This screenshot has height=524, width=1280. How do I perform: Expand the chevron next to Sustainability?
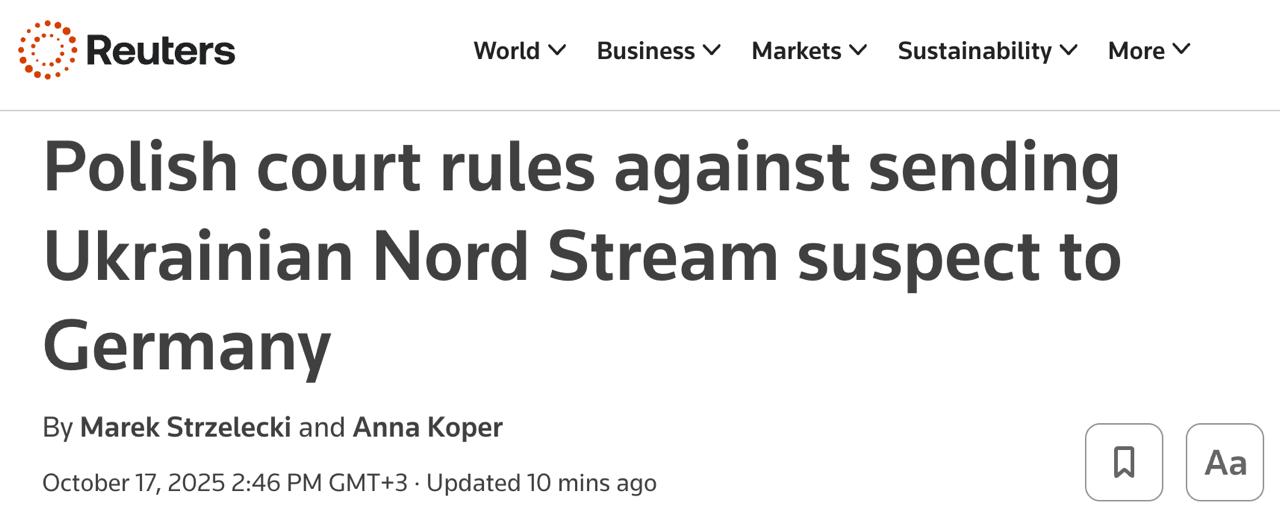[x=1068, y=49]
